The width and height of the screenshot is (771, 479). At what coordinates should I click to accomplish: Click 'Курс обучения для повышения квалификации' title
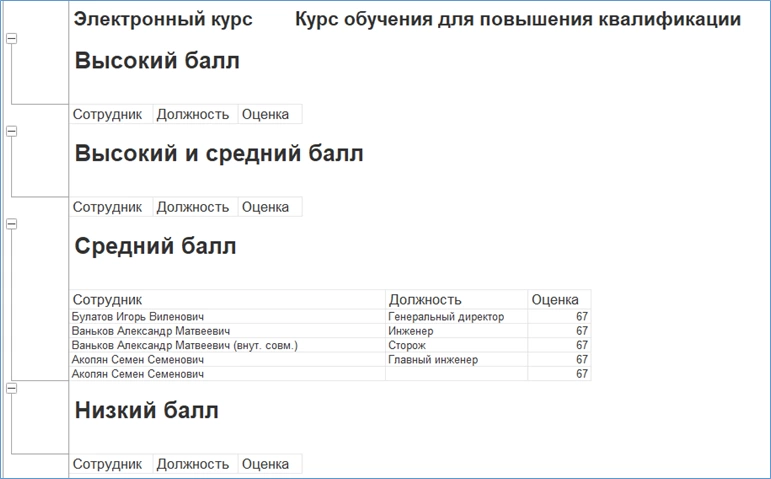[518, 19]
